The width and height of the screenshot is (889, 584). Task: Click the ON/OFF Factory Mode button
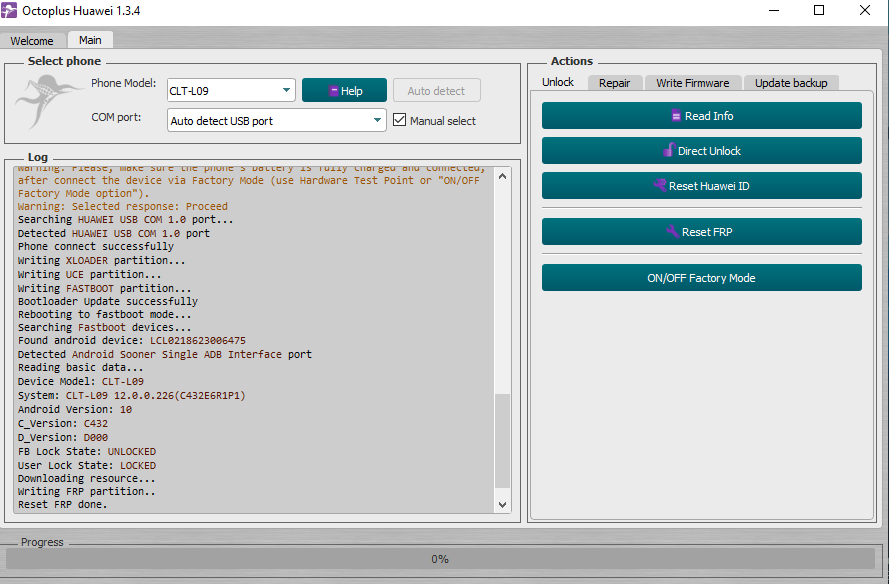click(x=701, y=278)
